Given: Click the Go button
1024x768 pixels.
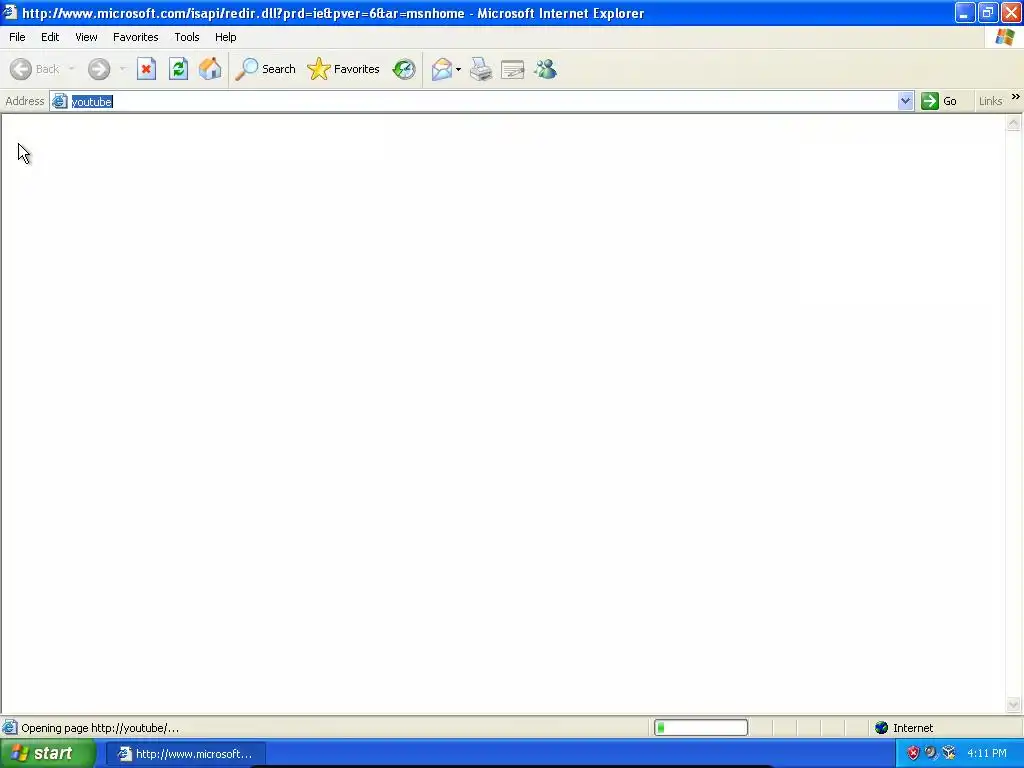Looking at the screenshot, I should click(x=939, y=101).
